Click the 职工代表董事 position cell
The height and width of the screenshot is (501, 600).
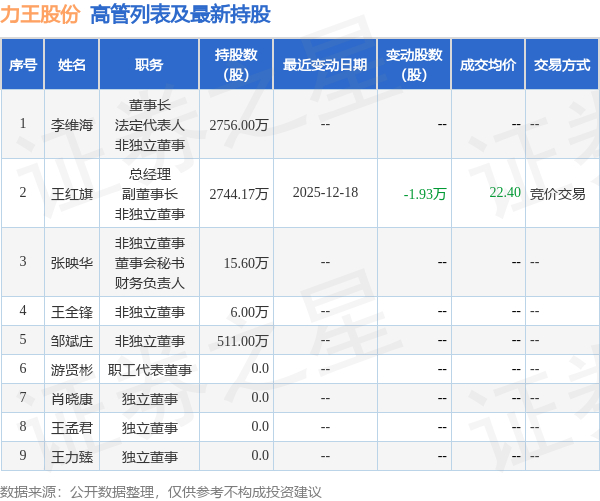click(x=150, y=370)
